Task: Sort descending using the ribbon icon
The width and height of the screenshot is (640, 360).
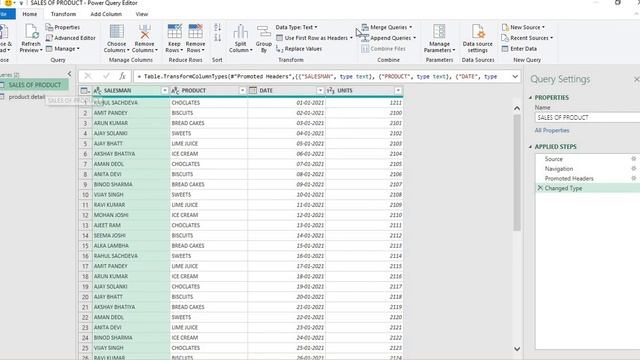Action: (218, 38)
